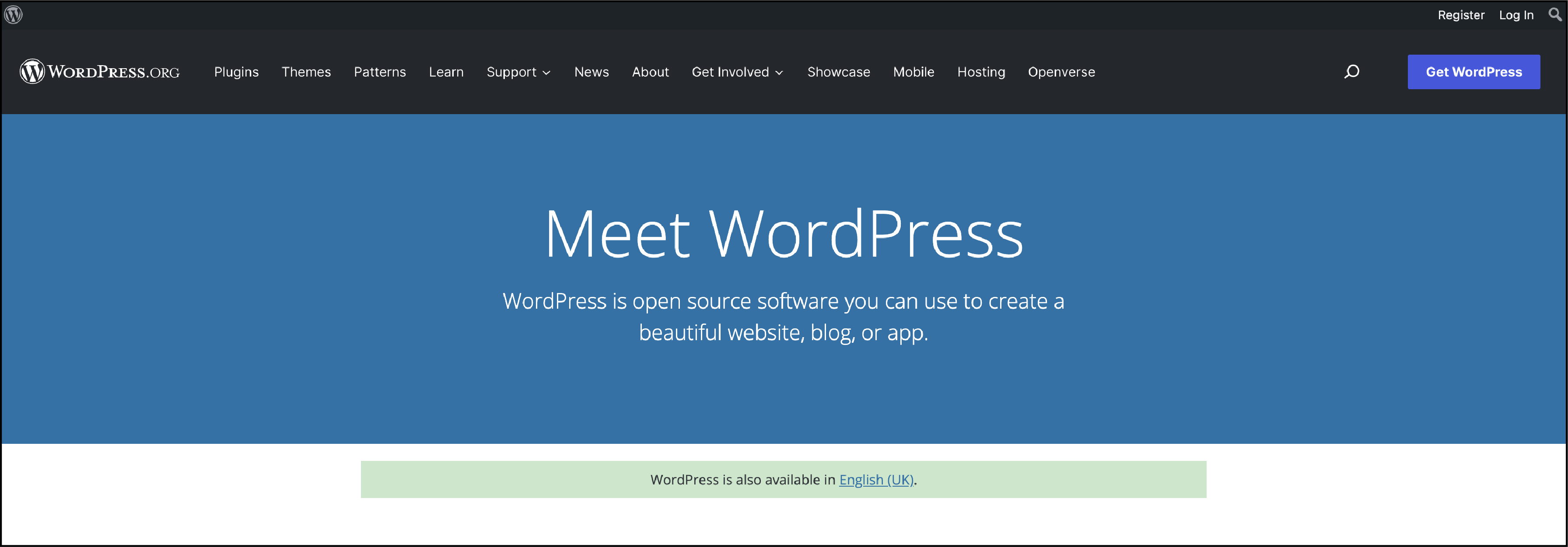
Task: Open the Learn menu item
Action: 446,72
